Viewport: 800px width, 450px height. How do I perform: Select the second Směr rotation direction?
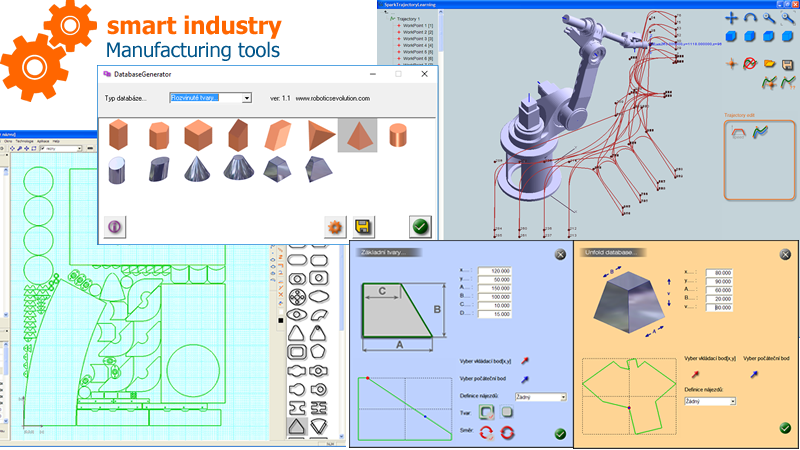coord(507,433)
